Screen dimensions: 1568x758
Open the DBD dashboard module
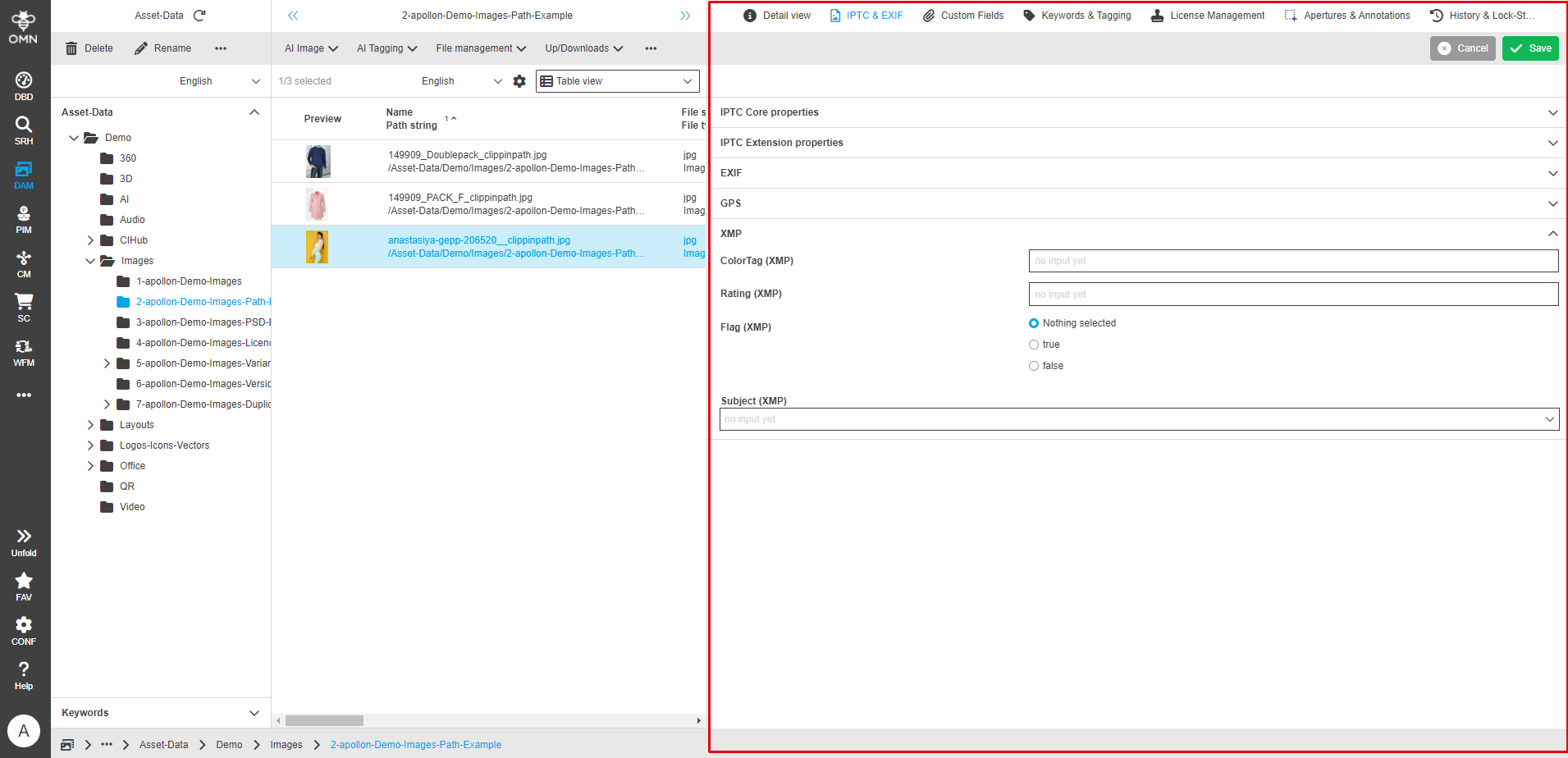[24, 86]
